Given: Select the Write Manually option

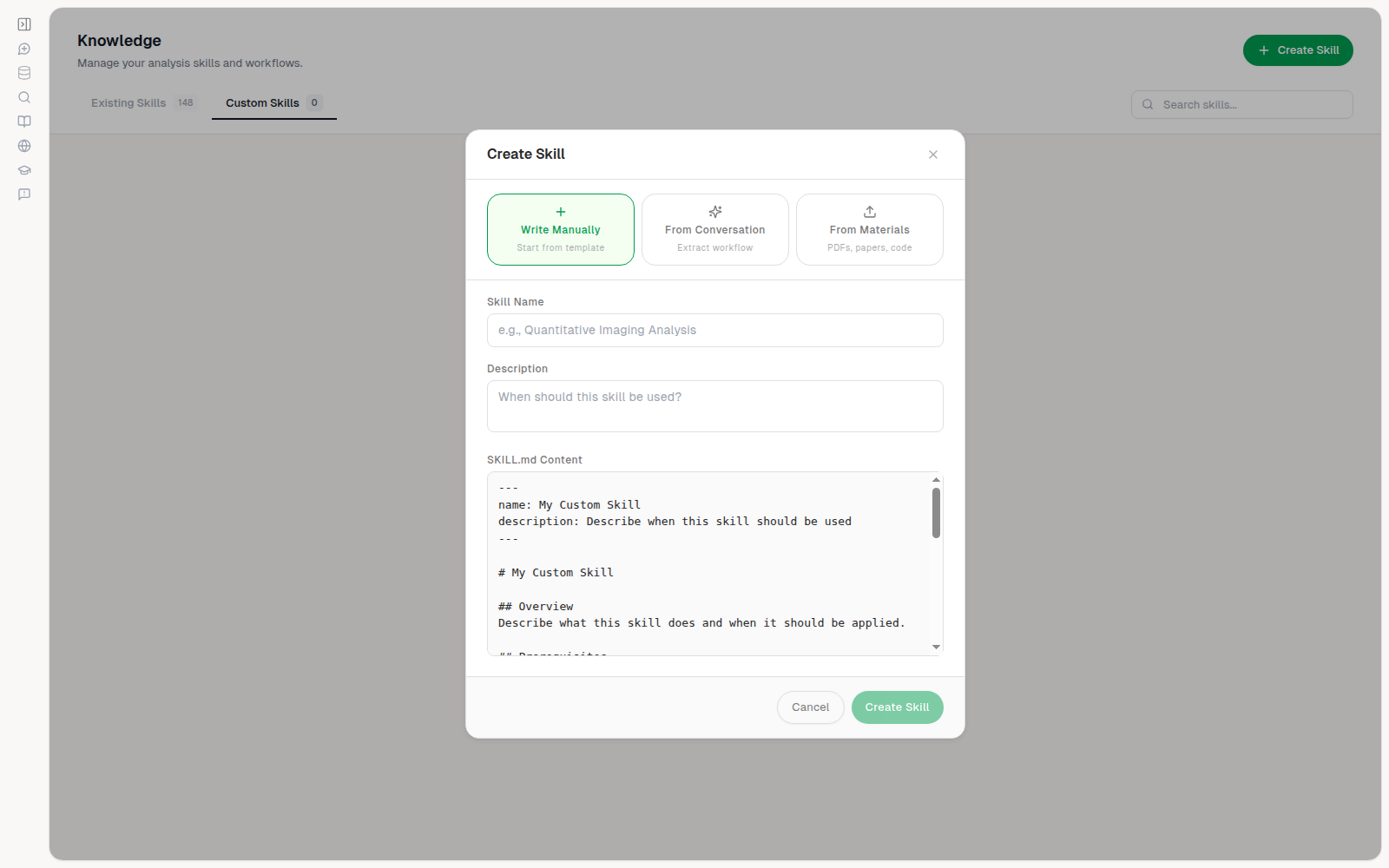Looking at the screenshot, I should click(x=561, y=229).
